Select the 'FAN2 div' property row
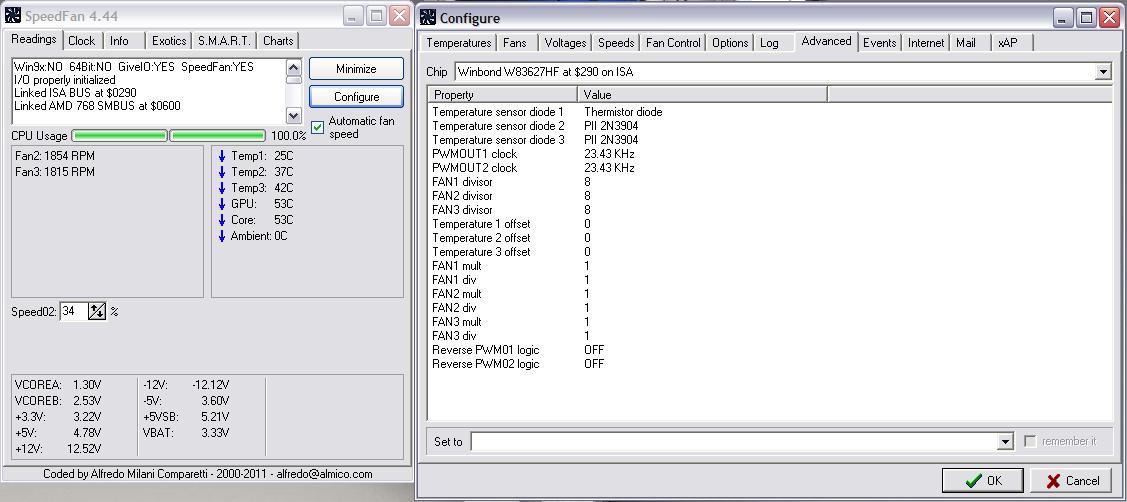1127x502 pixels. (769, 308)
